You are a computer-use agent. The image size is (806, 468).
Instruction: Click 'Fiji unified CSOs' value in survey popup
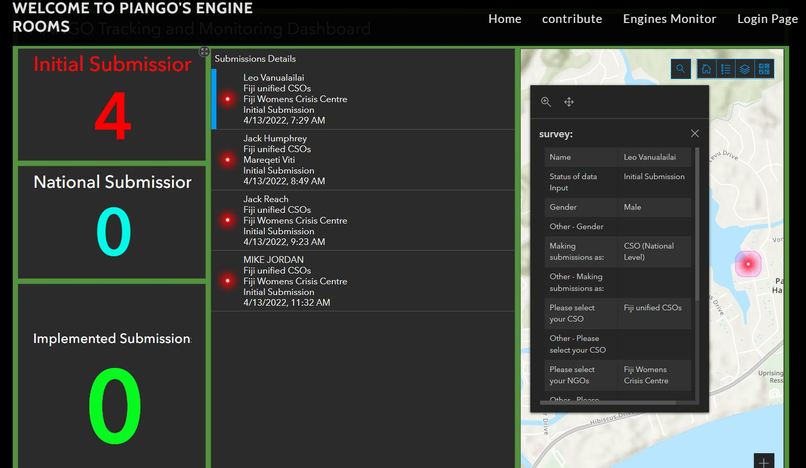653,308
